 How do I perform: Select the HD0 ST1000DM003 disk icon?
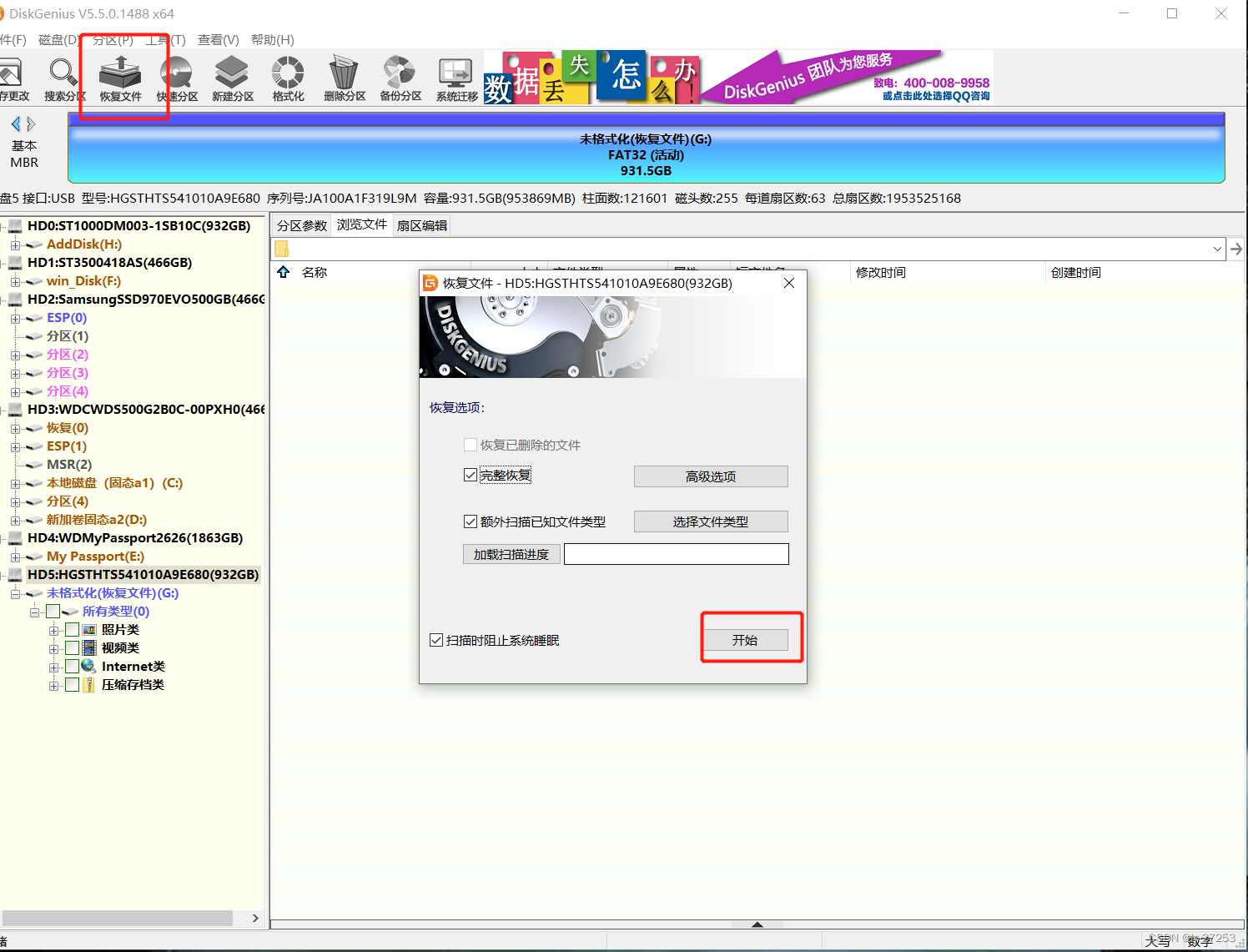click(15, 226)
